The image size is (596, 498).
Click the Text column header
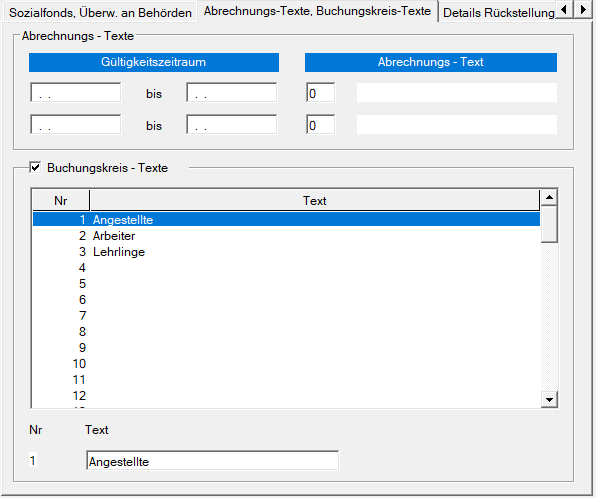click(315, 200)
